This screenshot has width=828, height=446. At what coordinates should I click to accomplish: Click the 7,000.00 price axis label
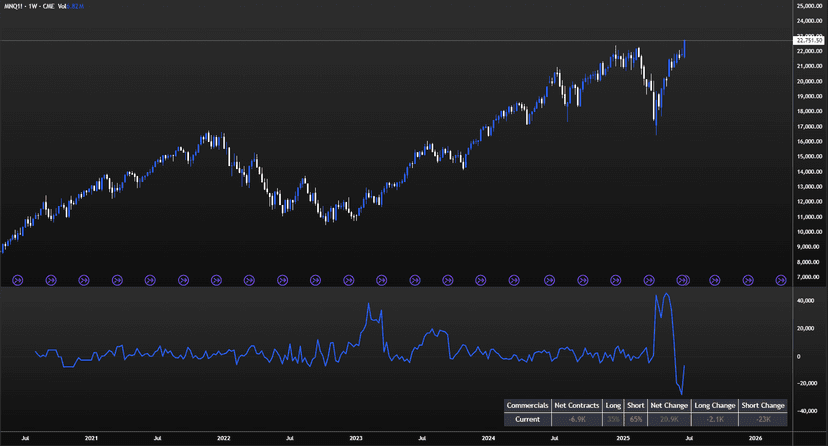point(810,277)
